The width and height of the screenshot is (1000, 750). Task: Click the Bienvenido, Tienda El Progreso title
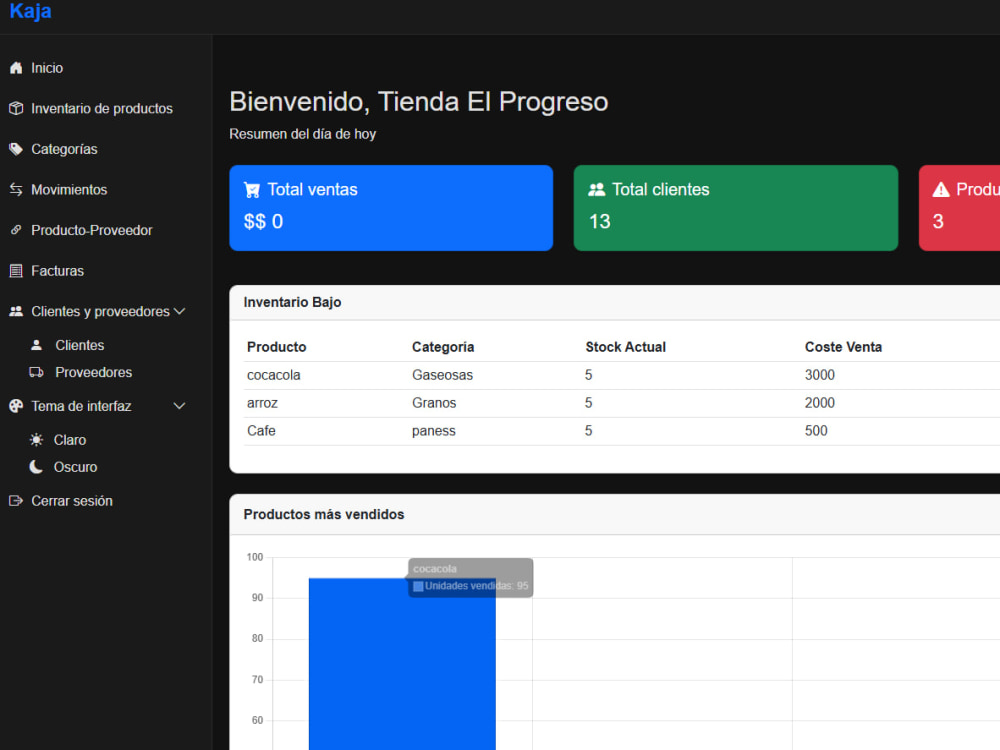pos(418,102)
